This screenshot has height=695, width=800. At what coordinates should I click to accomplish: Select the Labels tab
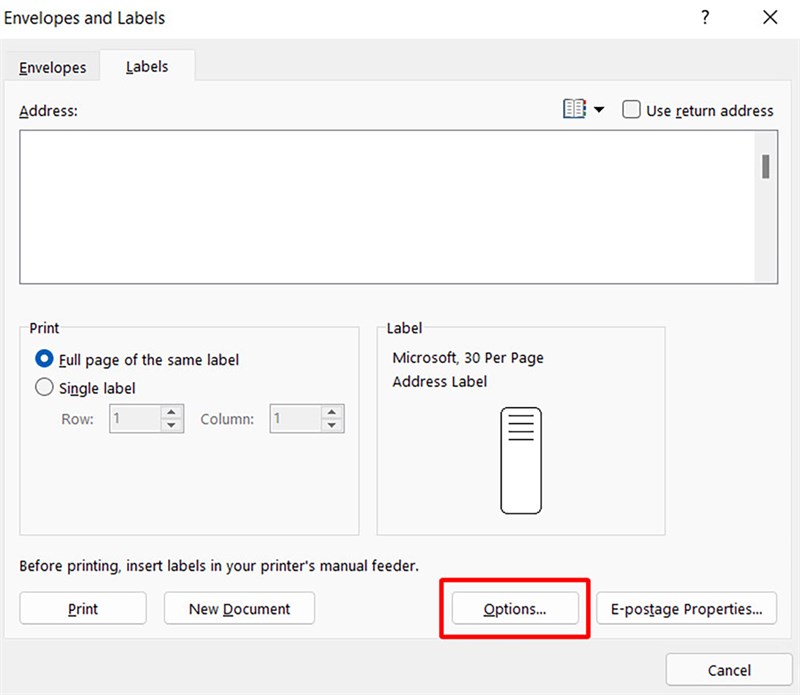click(x=147, y=67)
